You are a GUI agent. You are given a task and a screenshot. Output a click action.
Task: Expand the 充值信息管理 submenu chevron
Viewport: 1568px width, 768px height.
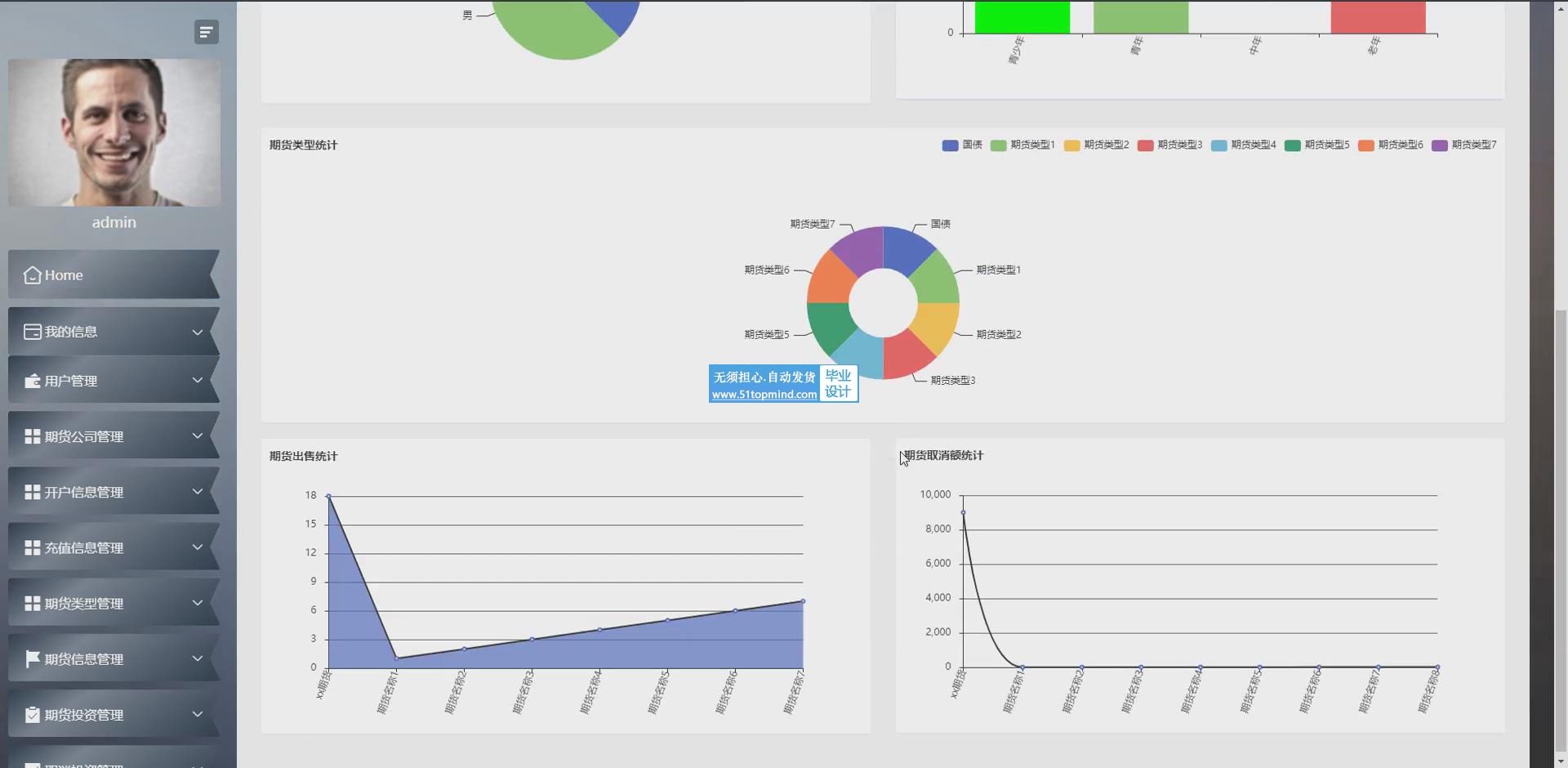tap(197, 547)
